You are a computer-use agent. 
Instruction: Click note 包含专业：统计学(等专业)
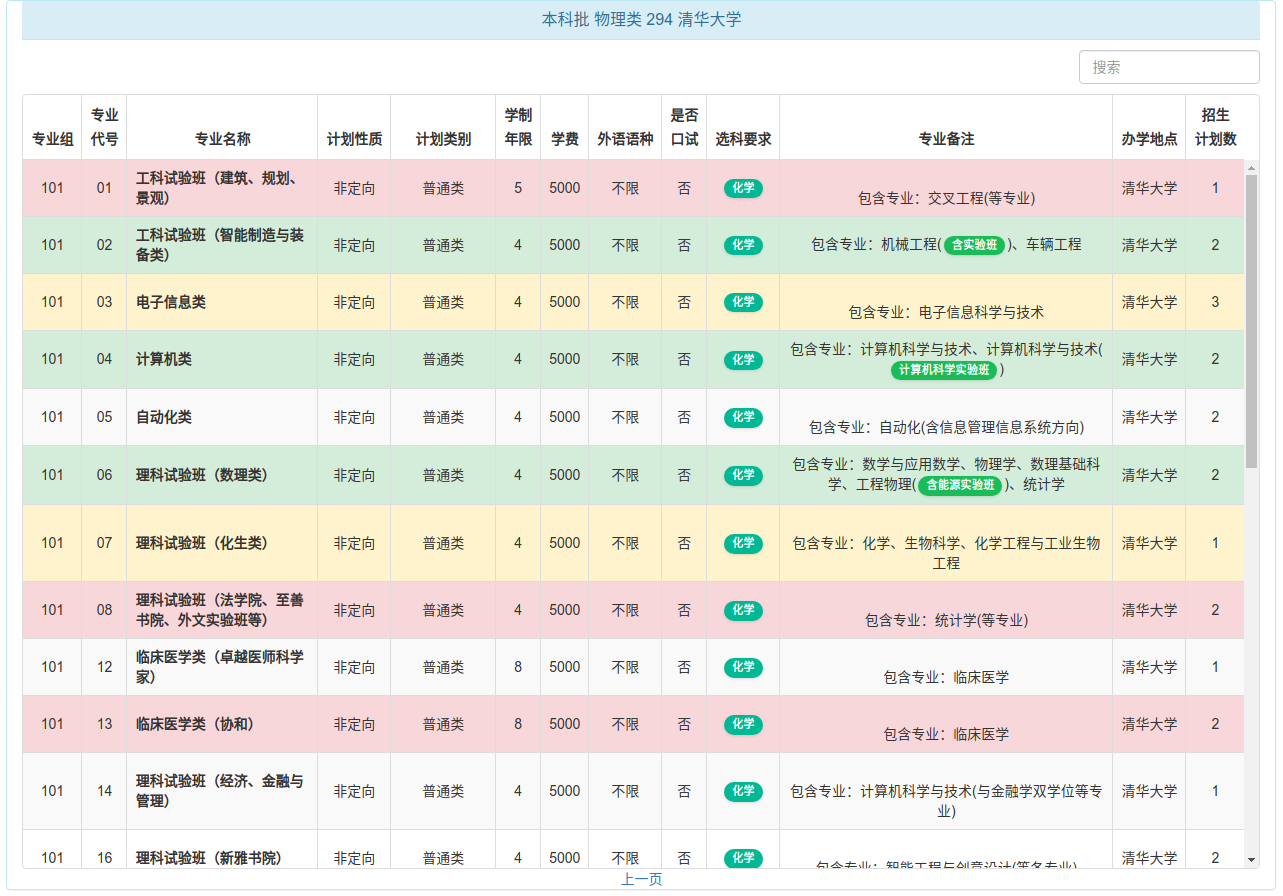click(946, 620)
